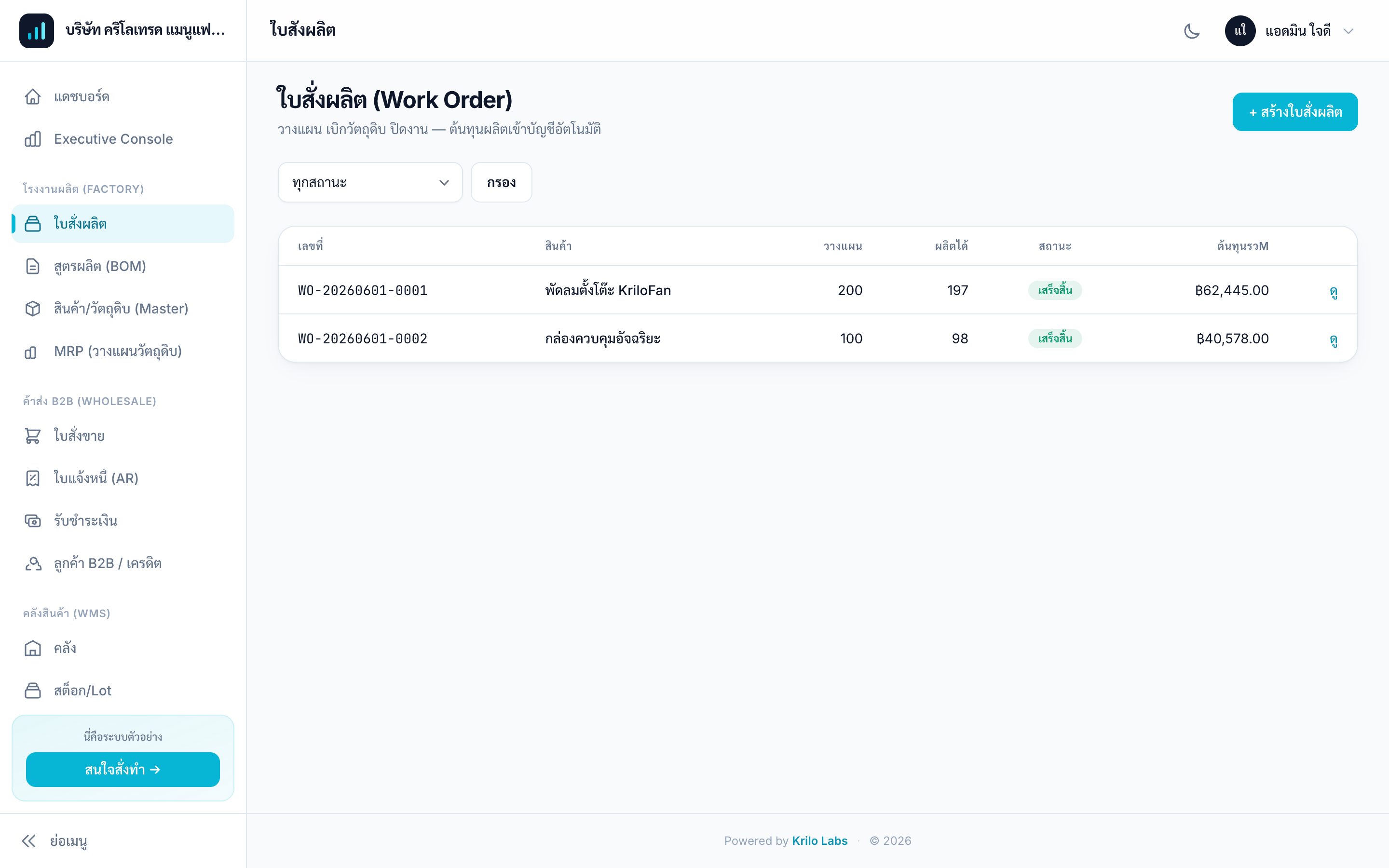
Task: Open the Krilo Labs footer link
Action: (x=819, y=841)
